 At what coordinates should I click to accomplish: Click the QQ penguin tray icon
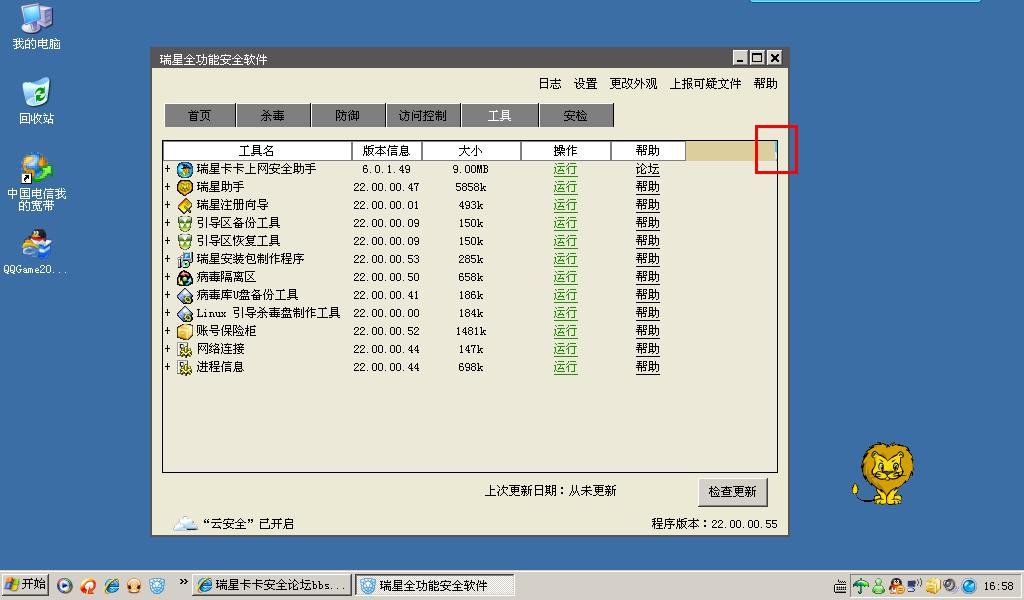(896, 586)
